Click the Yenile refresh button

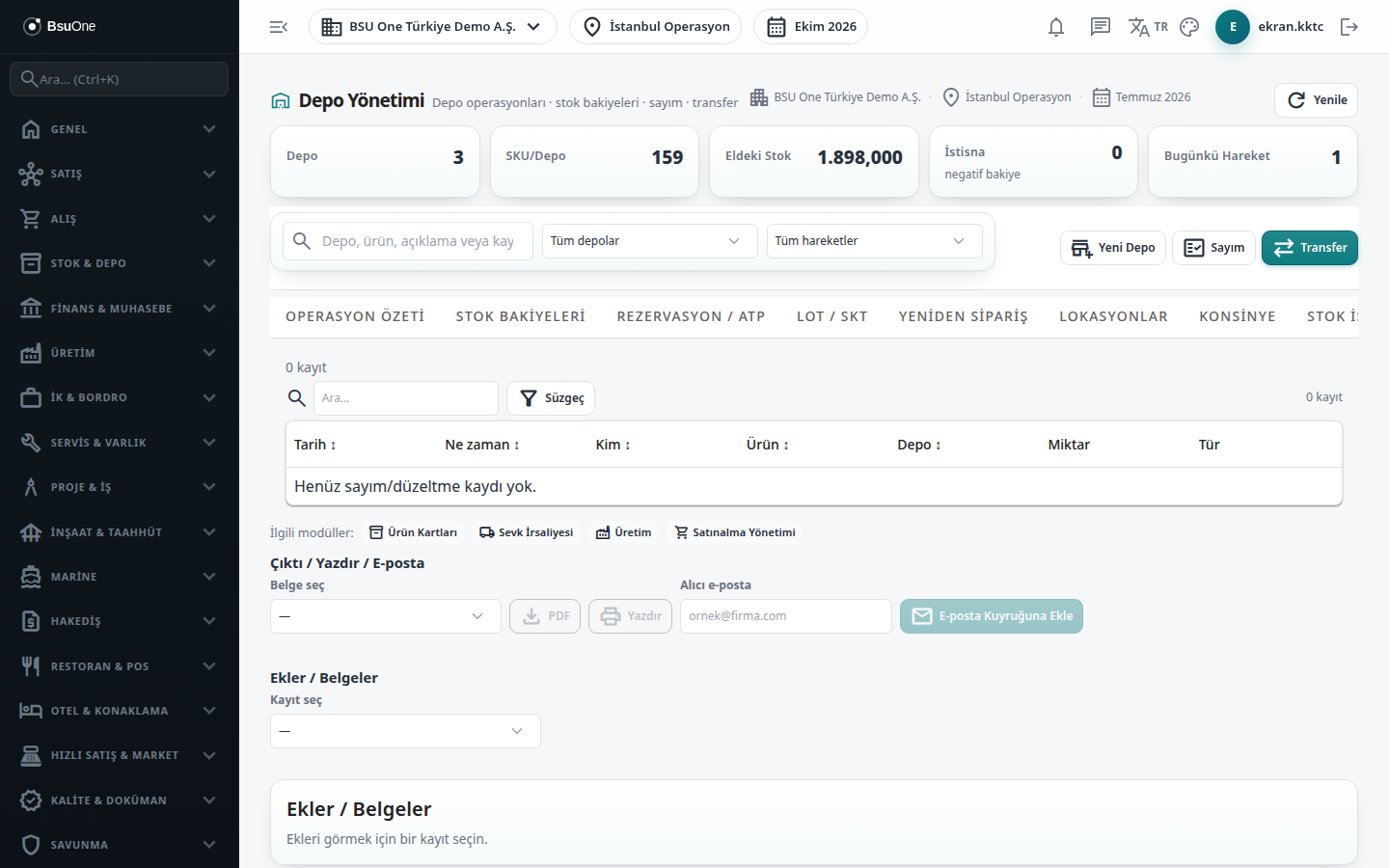pos(1316,100)
